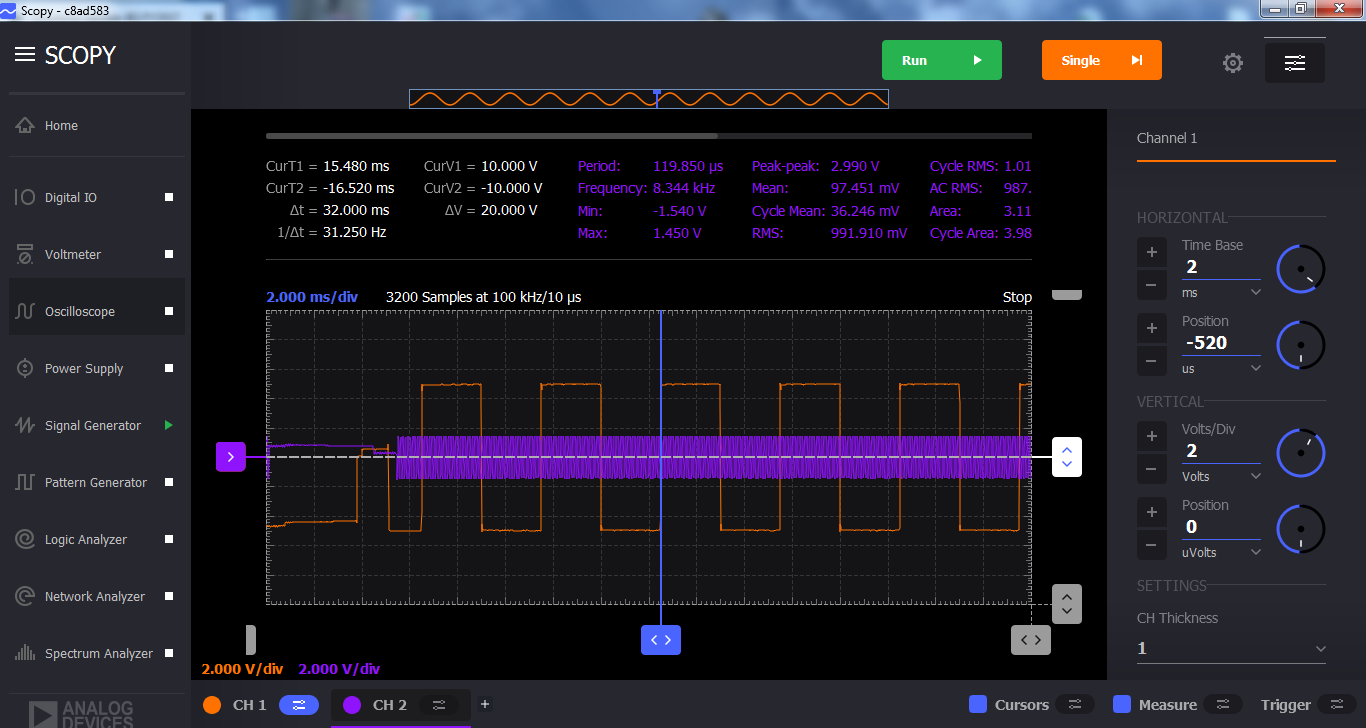The height and width of the screenshot is (728, 1366).
Task: Open the SCOPY hamburger menu
Action: [x=25, y=55]
